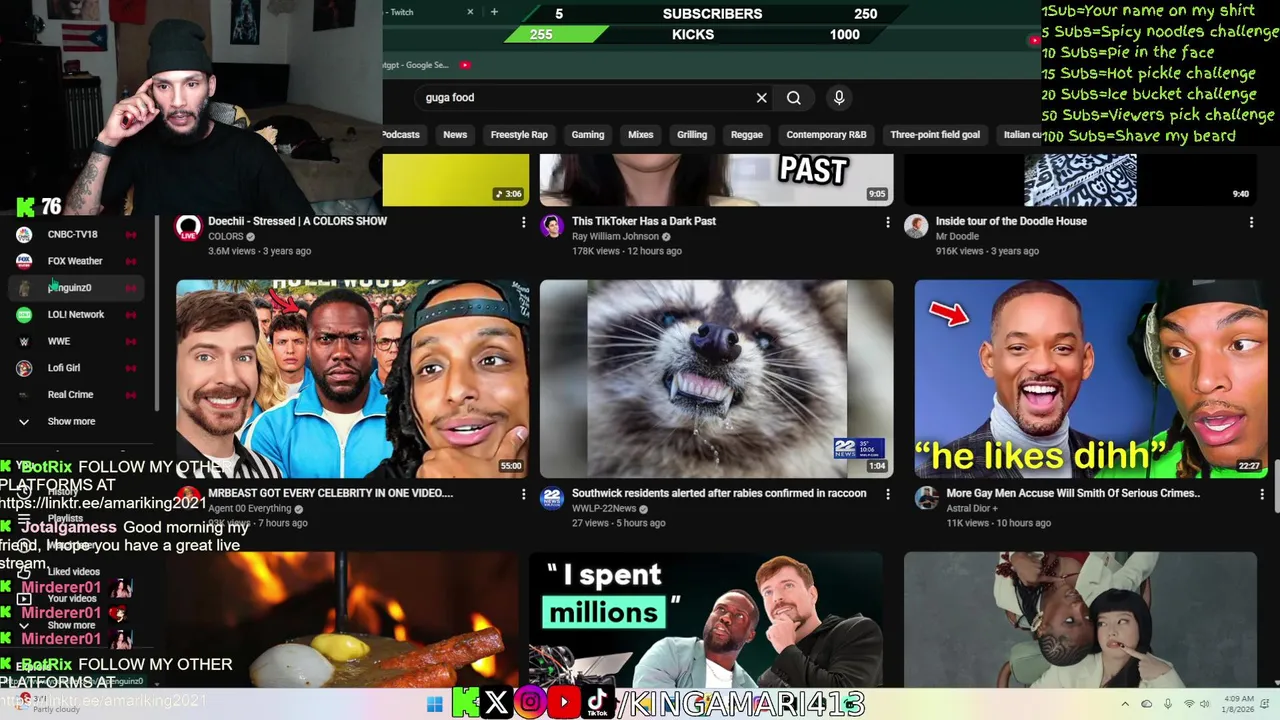Open three-dot menu for MRBEAST celebrity video
1280x720 pixels.
523,494
